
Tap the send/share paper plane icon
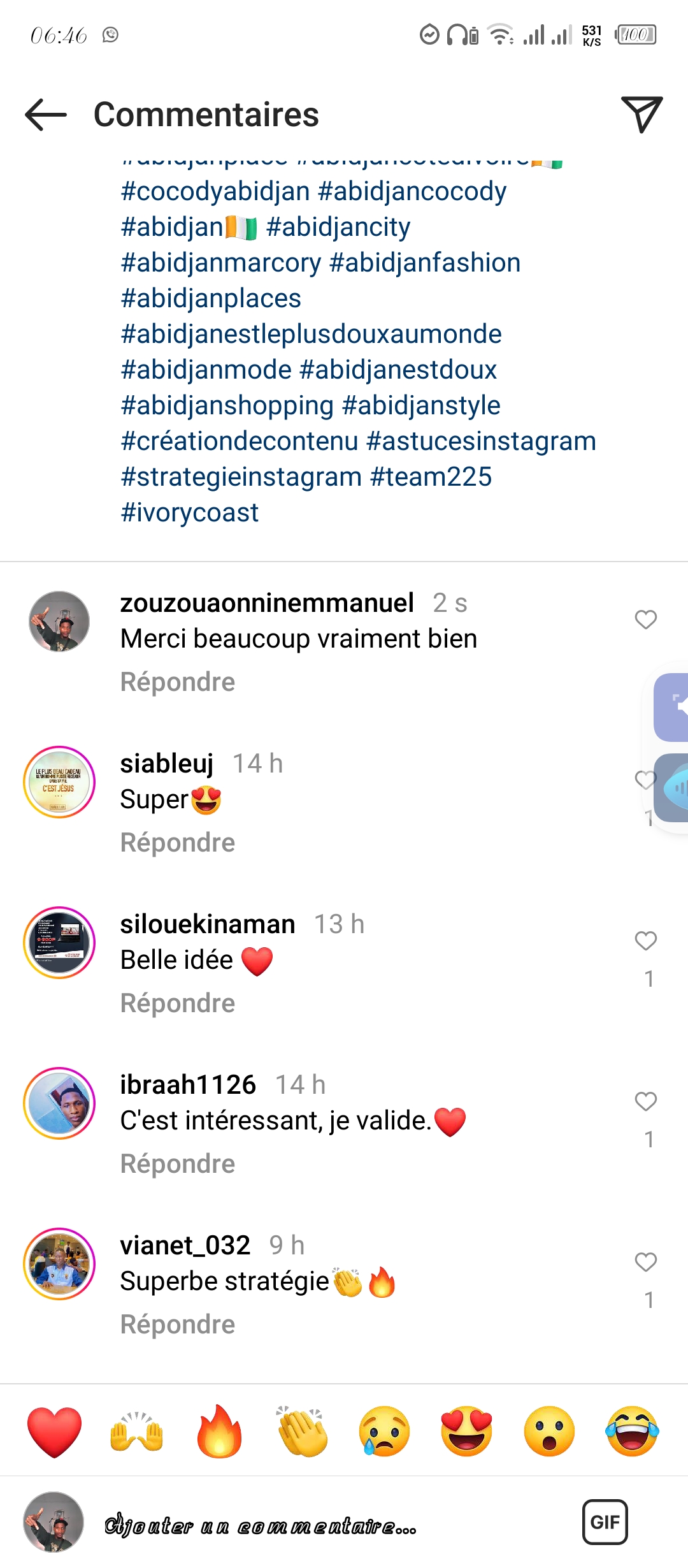click(x=641, y=115)
